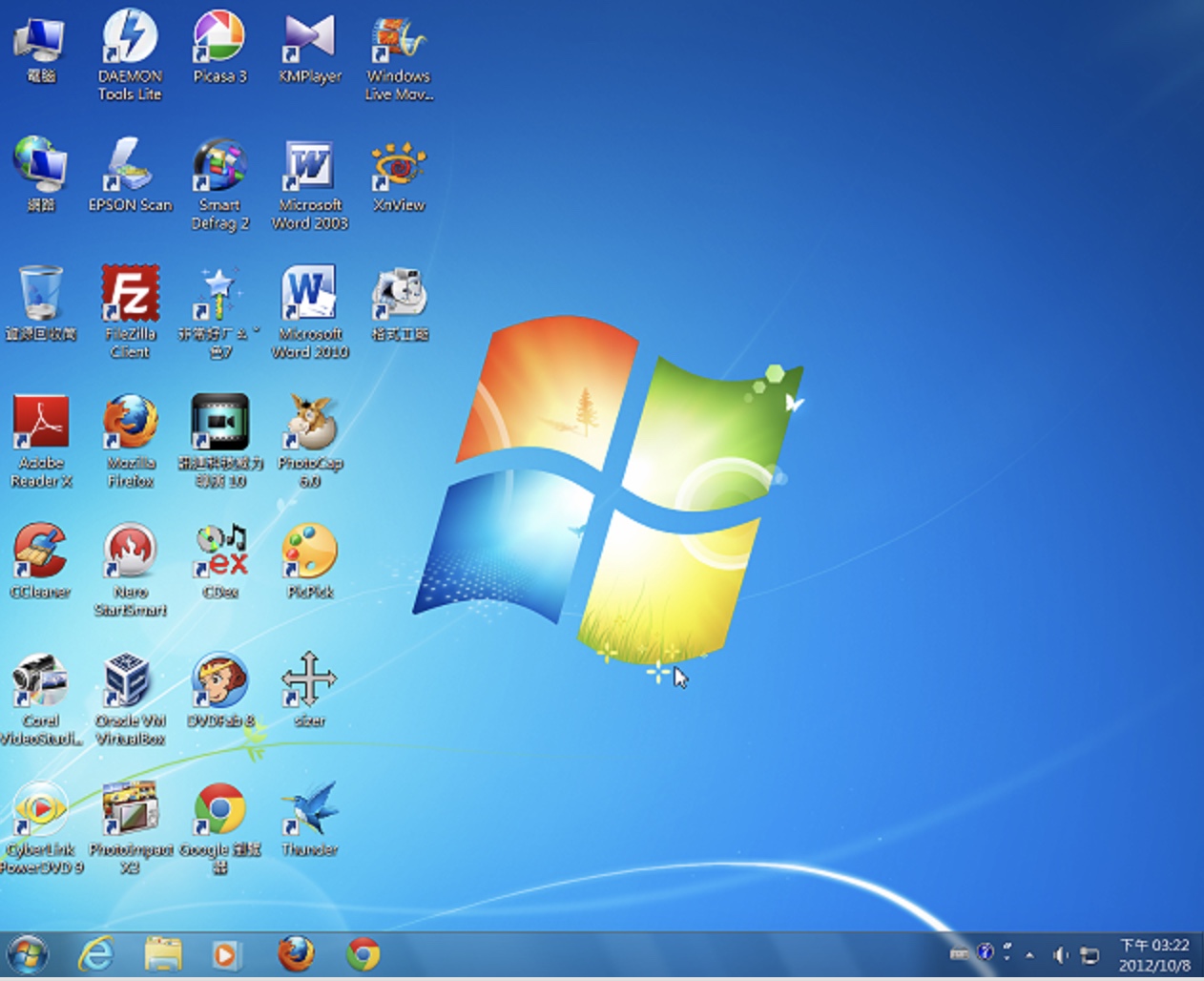Select the 網路 network desktop icon
The width and height of the screenshot is (1204, 981).
[x=40, y=176]
